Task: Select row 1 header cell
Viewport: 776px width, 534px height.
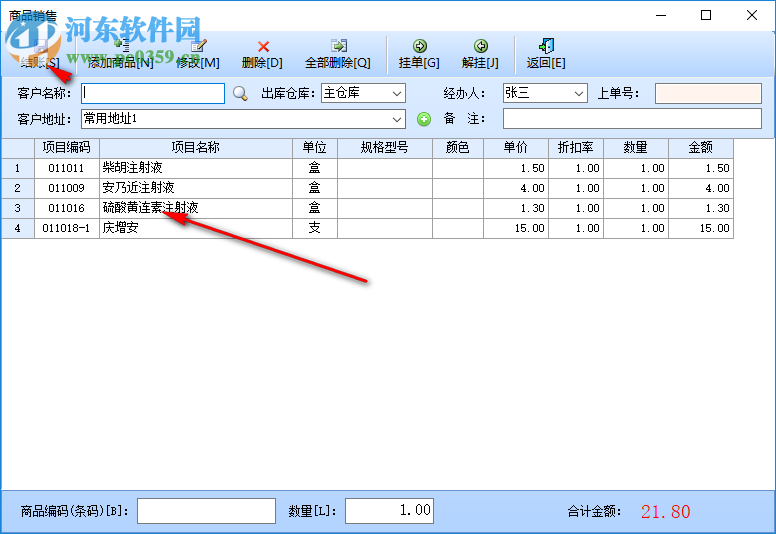Action: (18, 168)
